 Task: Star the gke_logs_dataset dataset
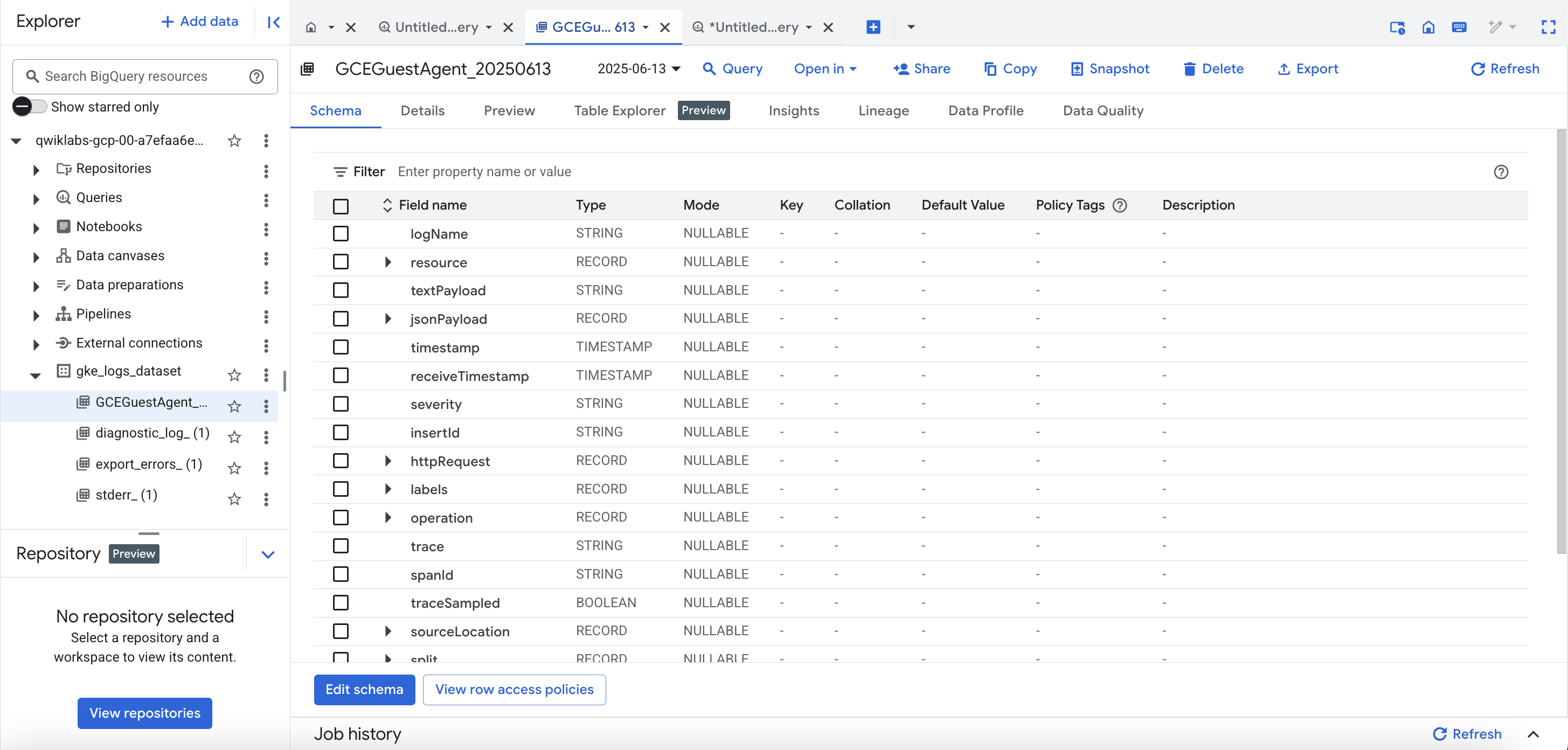234,375
